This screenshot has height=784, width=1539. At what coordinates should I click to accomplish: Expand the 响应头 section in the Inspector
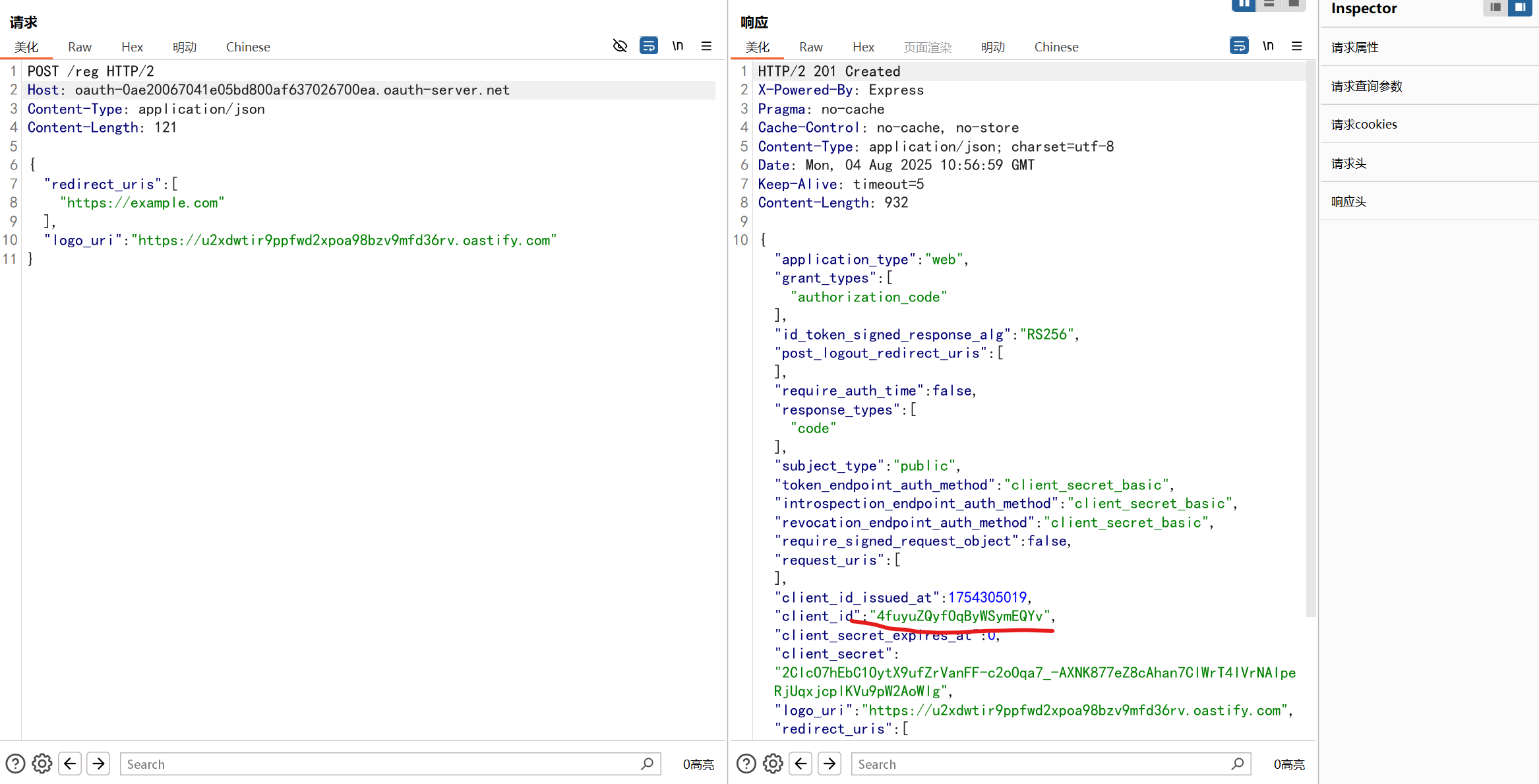[x=1348, y=201]
